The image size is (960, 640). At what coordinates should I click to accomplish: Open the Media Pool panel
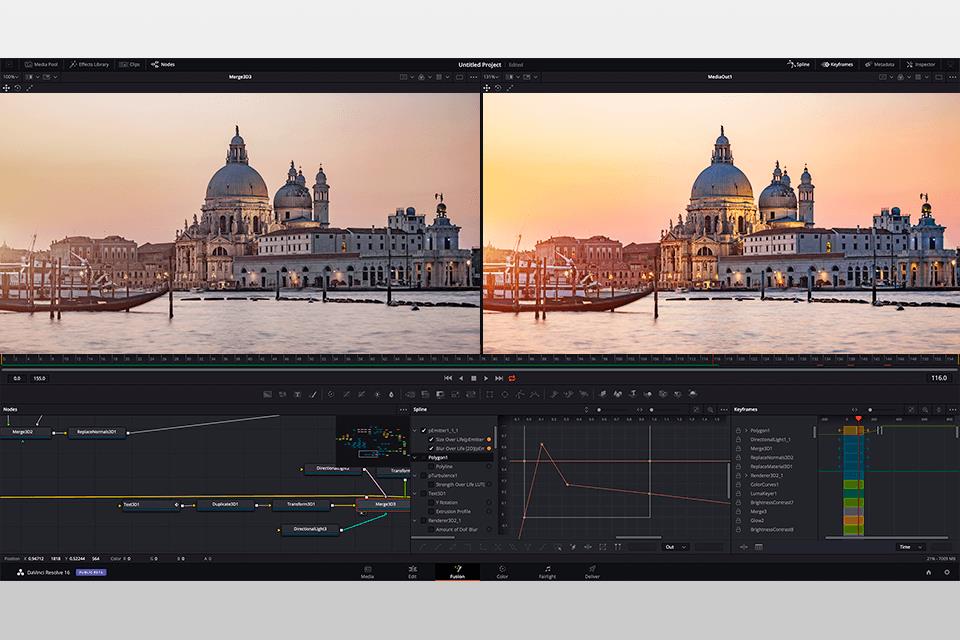coord(41,64)
